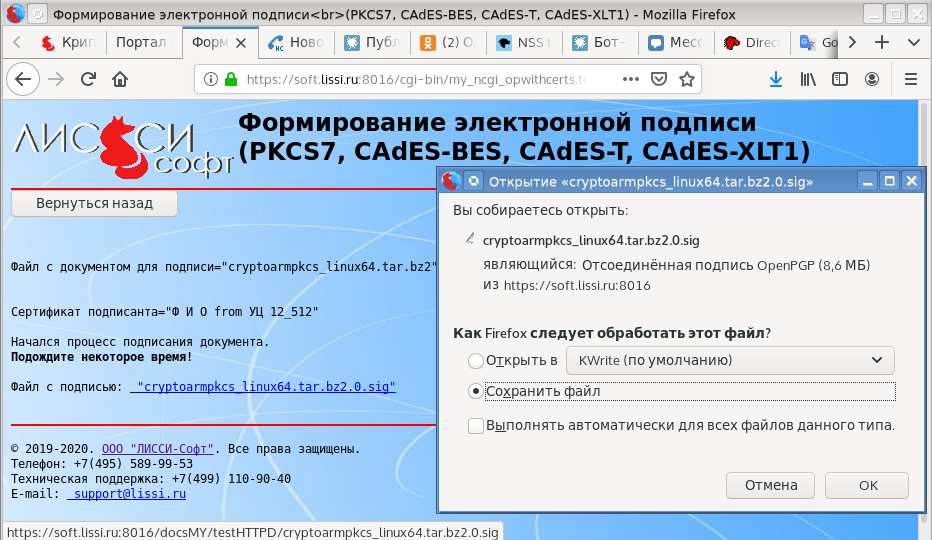Image resolution: width=932 pixels, height=540 pixels.
Task: Select the 'Сохранить файл' radio option
Action: [x=475, y=391]
